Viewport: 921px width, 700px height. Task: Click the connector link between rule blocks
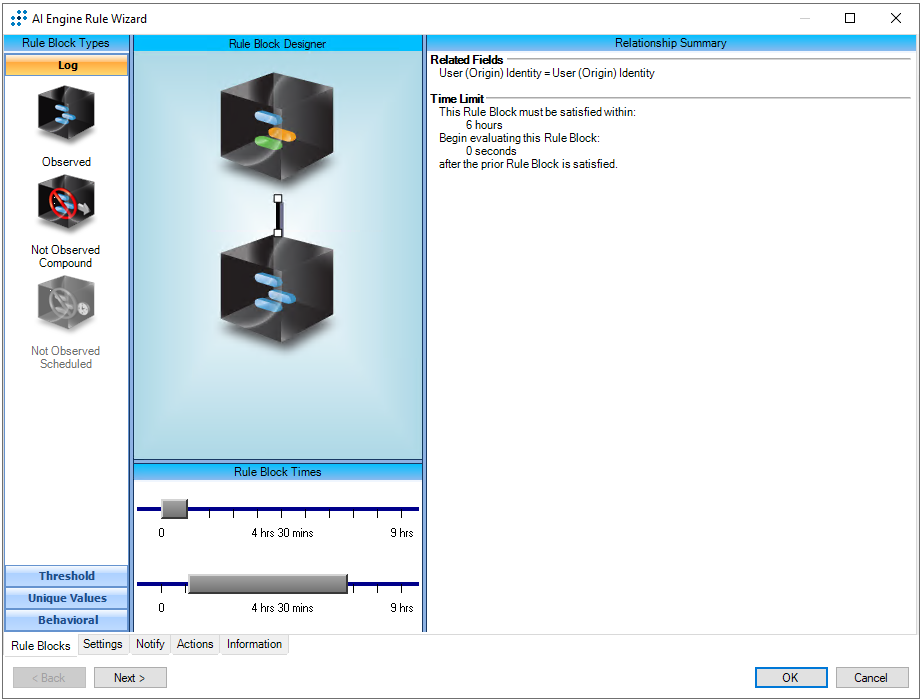(x=278, y=216)
